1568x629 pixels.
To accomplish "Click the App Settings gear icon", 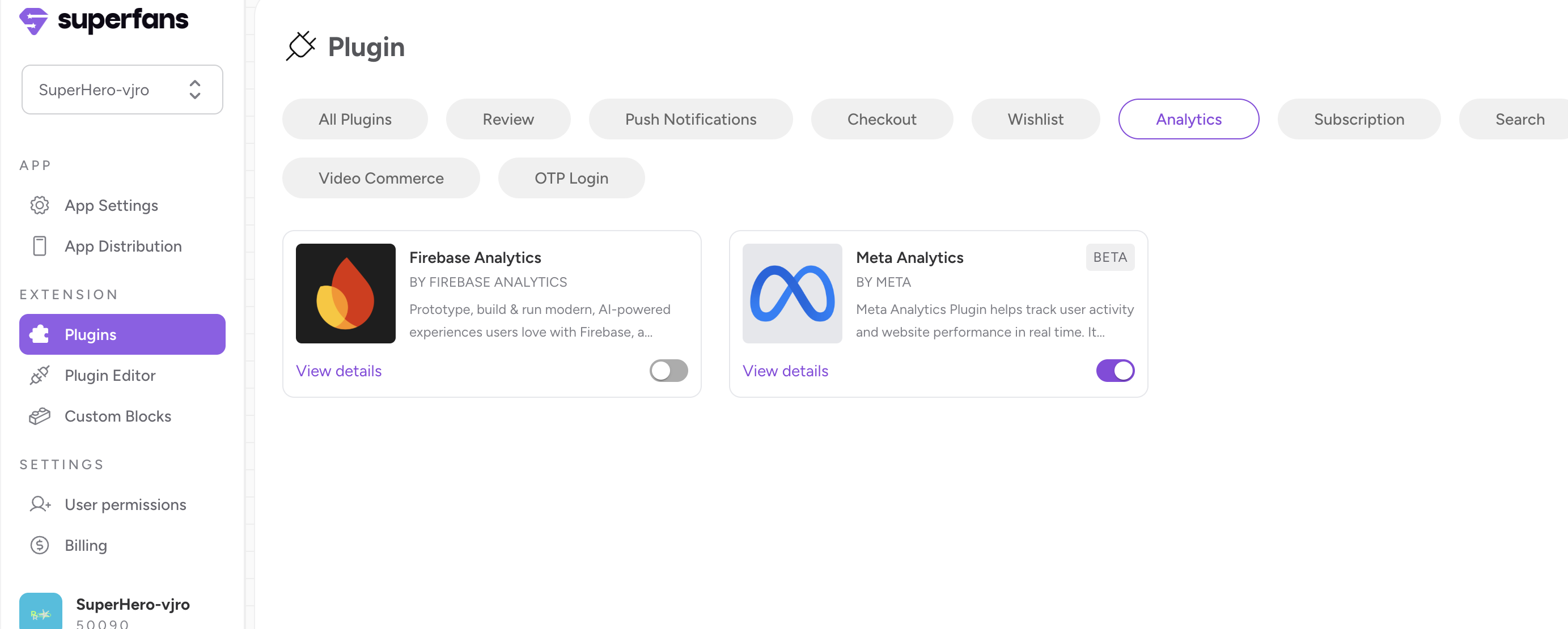I will (x=40, y=206).
